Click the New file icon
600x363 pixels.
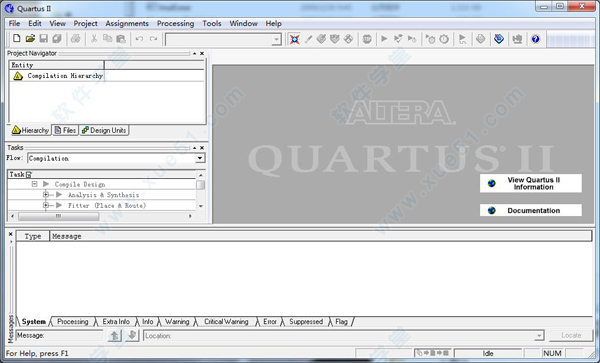pyautogui.click(x=16, y=38)
